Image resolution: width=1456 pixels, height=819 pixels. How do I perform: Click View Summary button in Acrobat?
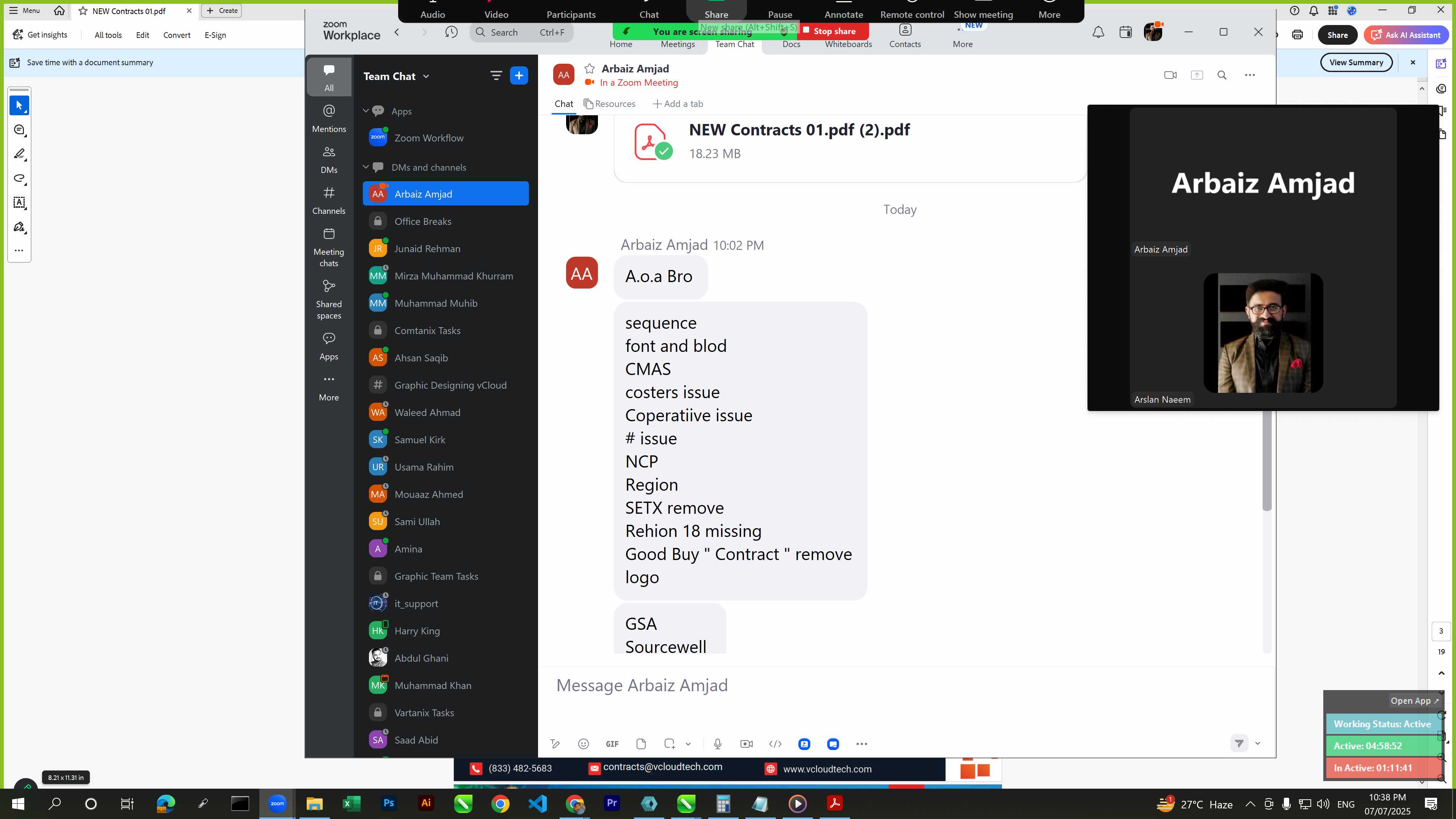(1356, 63)
